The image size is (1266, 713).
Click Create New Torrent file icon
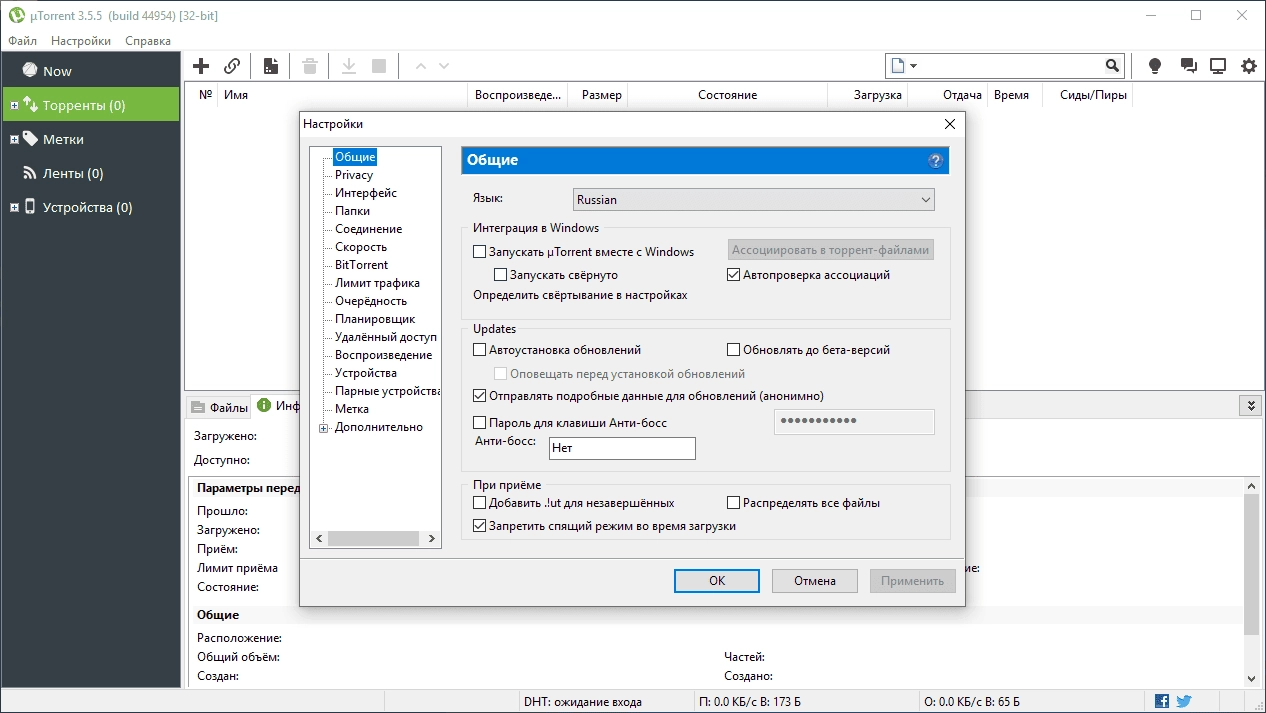(270, 66)
